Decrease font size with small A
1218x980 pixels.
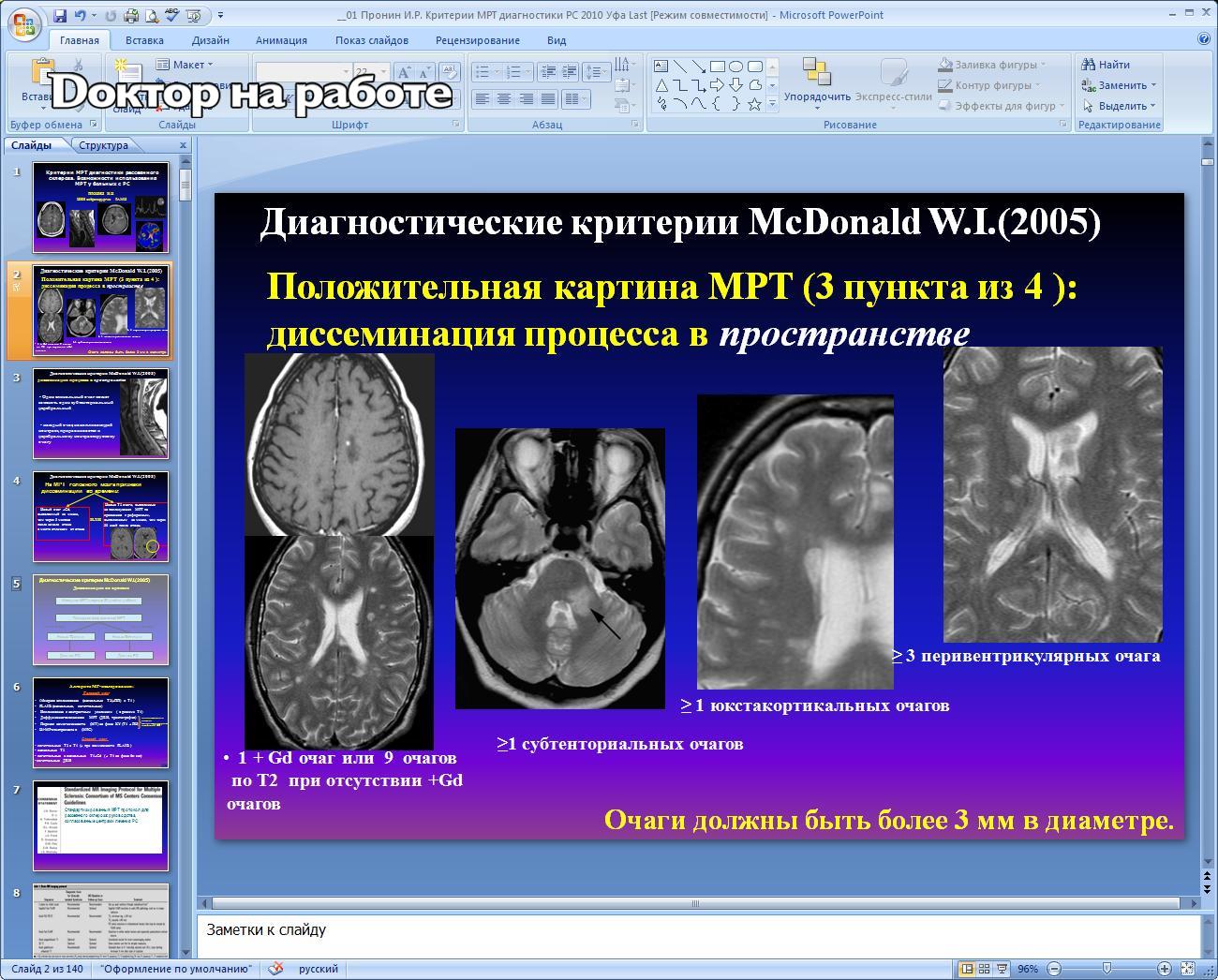[x=425, y=72]
